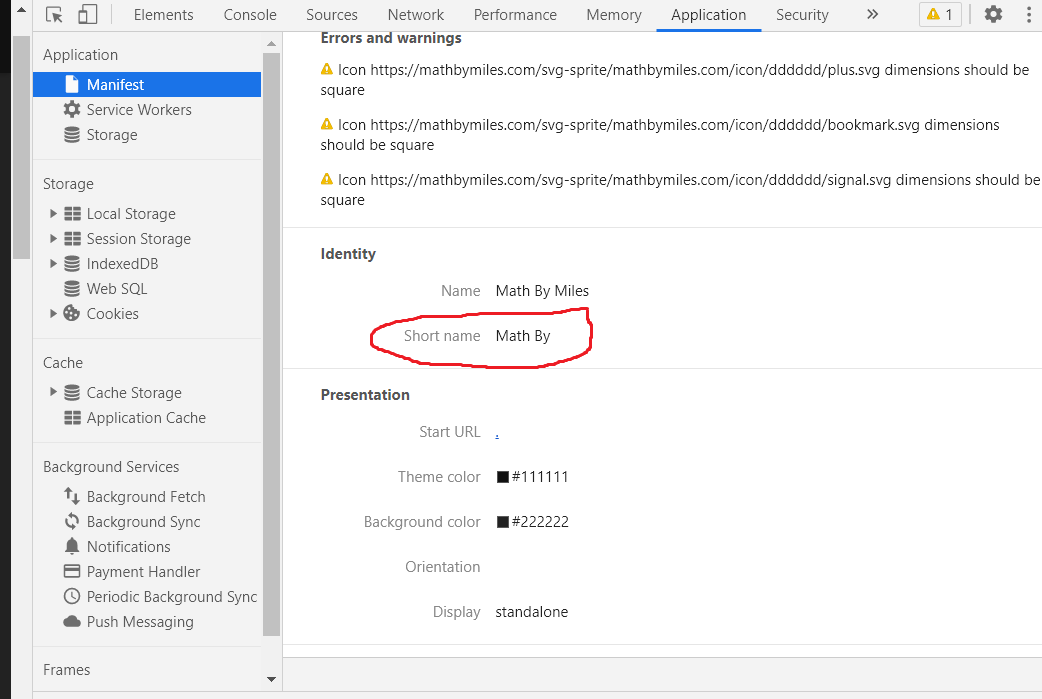Click the Service Workers gear icon
Screen dimensions: 1042x699
(x=72, y=109)
